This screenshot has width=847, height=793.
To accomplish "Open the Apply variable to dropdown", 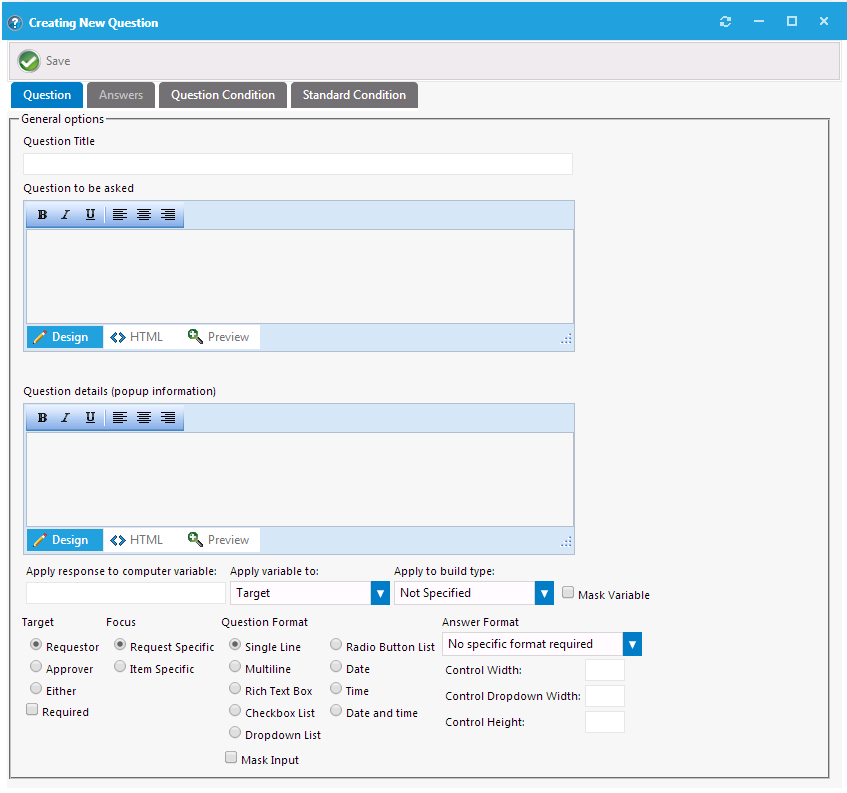I will point(380,593).
